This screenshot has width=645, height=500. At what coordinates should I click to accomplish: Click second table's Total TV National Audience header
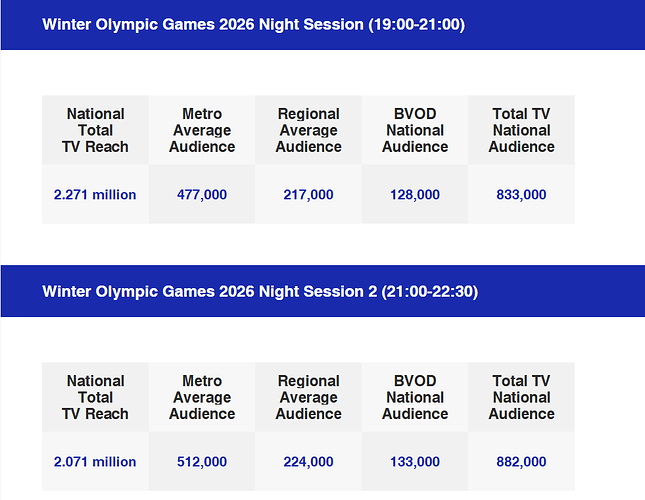(x=521, y=397)
